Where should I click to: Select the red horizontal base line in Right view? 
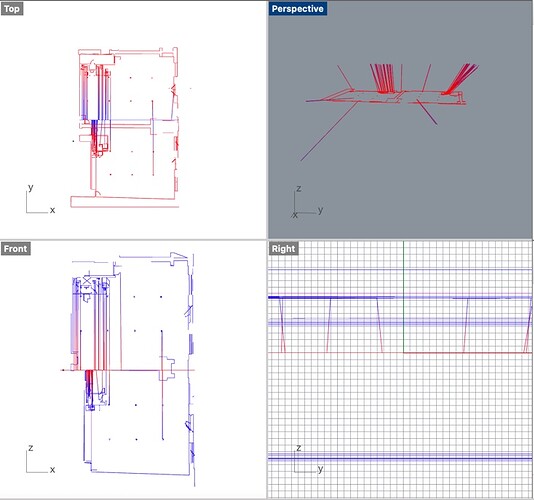coord(468,353)
